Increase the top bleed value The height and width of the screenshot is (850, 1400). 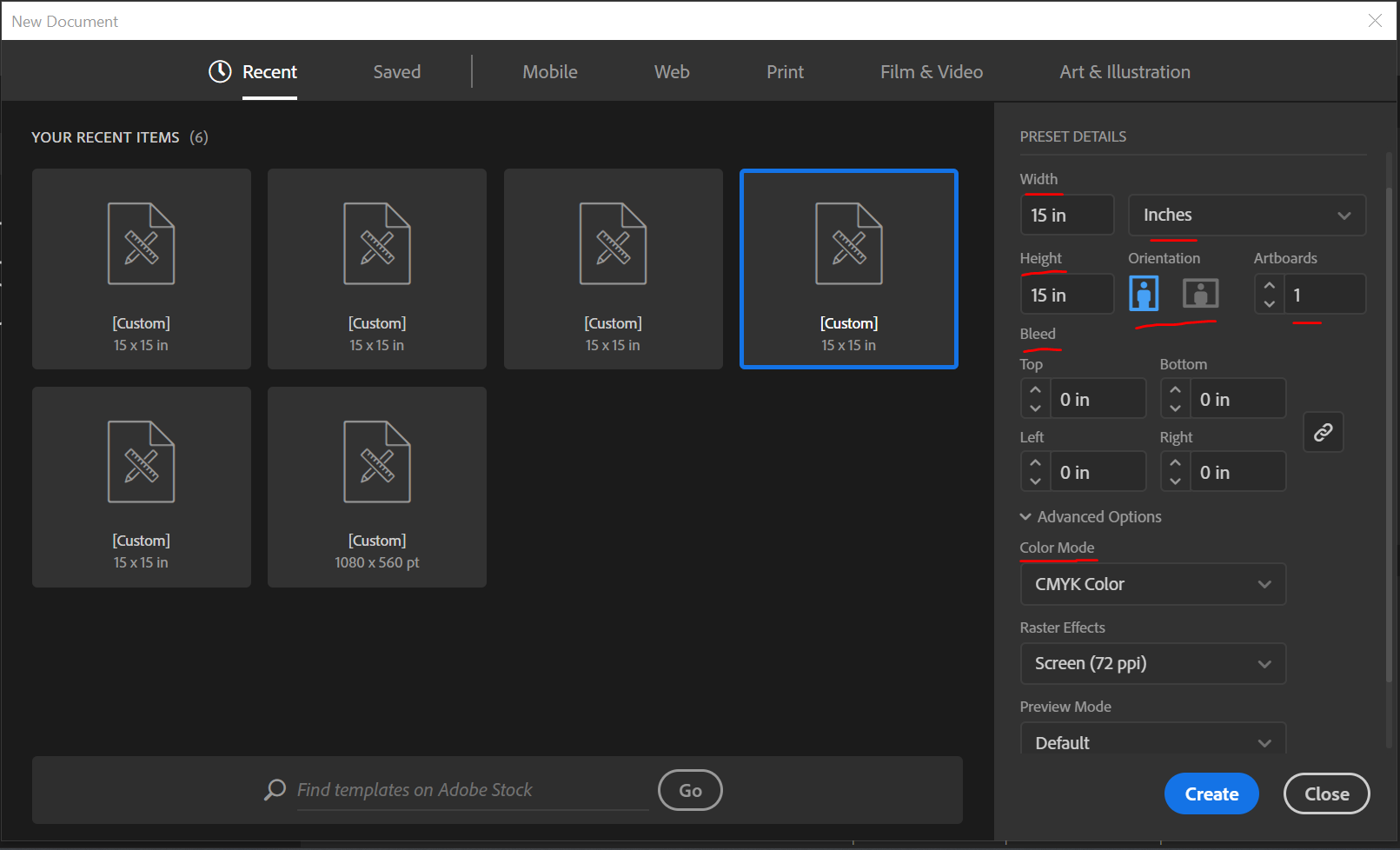pyautogui.click(x=1035, y=390)
